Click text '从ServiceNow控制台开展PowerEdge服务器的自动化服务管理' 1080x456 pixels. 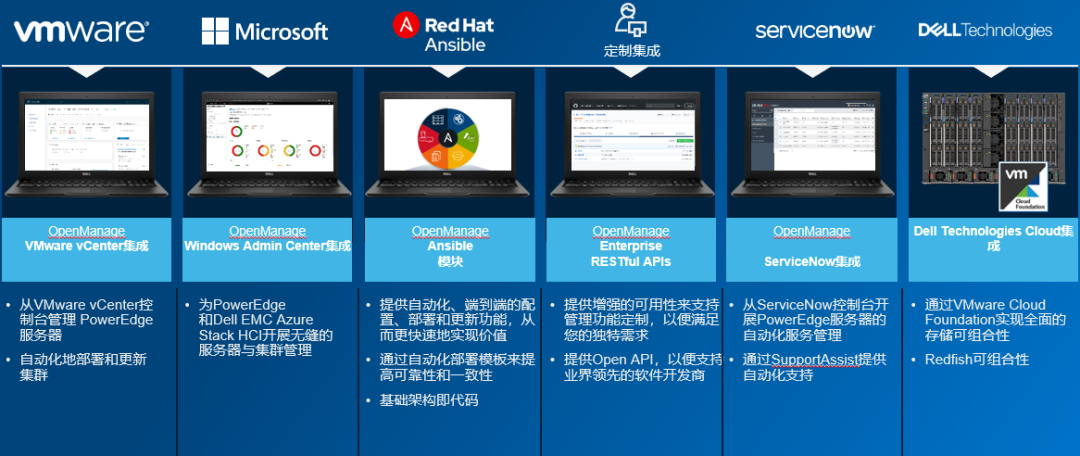pos(815,320)
